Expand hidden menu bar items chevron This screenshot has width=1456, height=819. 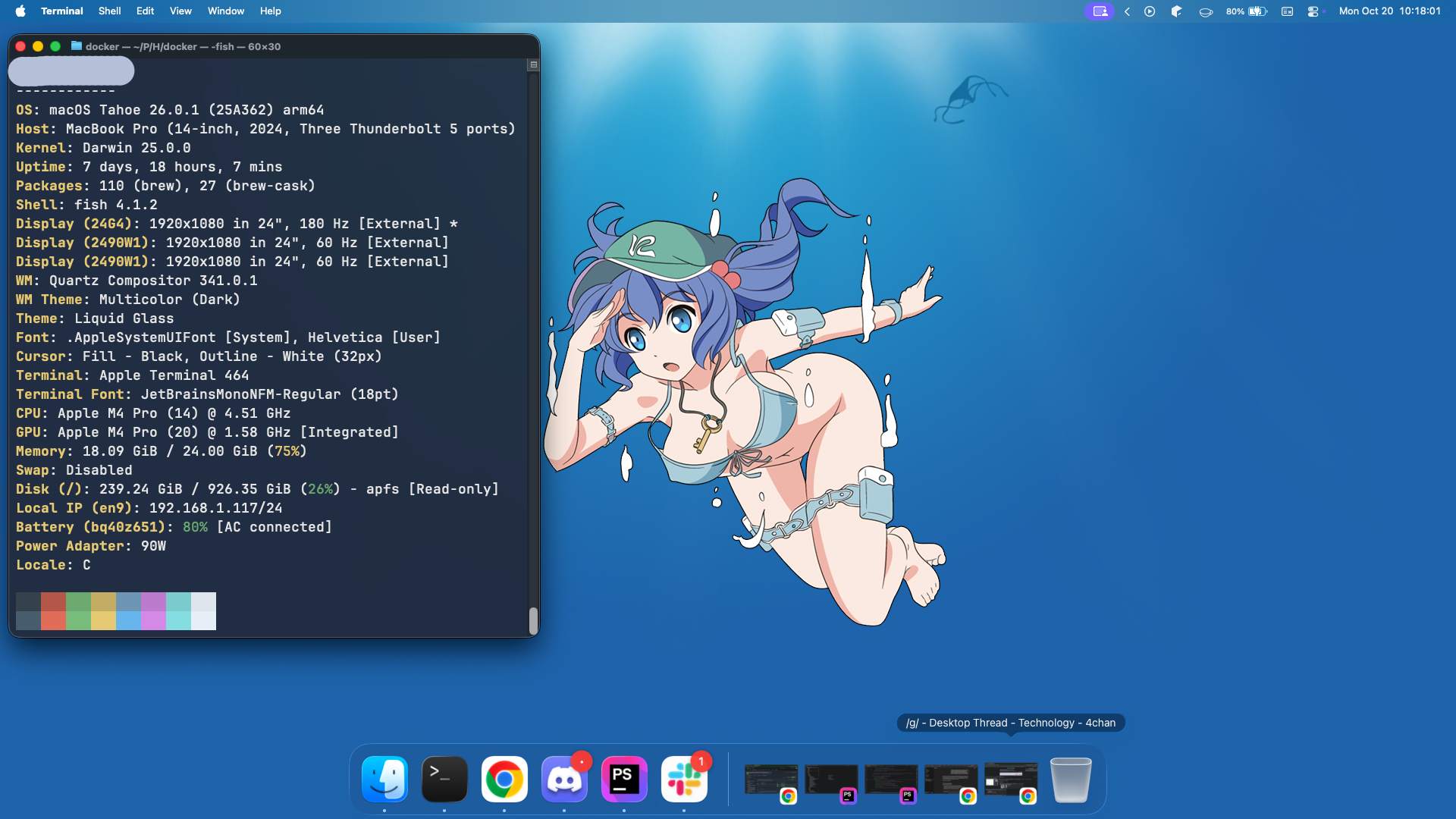tap(1127, 11)
